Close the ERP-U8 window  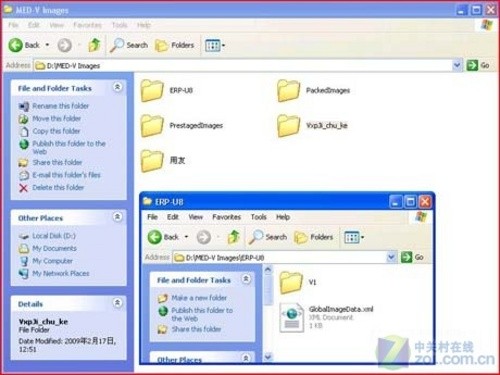pos(425,202)
